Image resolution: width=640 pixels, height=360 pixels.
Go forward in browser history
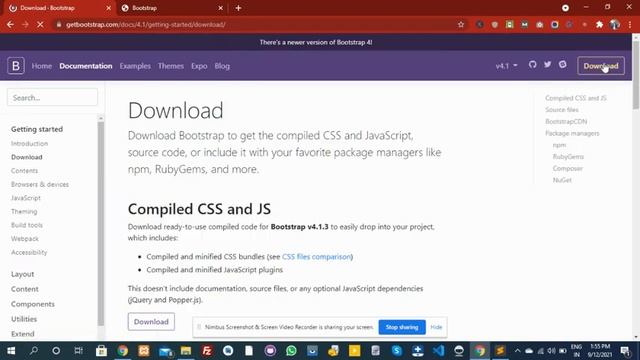click(25, 24)
